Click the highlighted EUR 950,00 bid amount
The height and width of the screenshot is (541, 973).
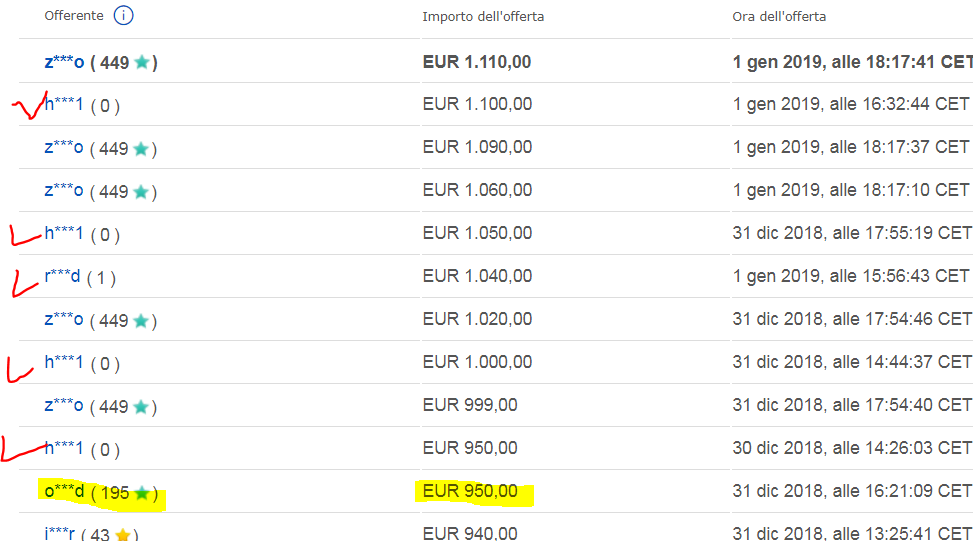coord(470,491)
